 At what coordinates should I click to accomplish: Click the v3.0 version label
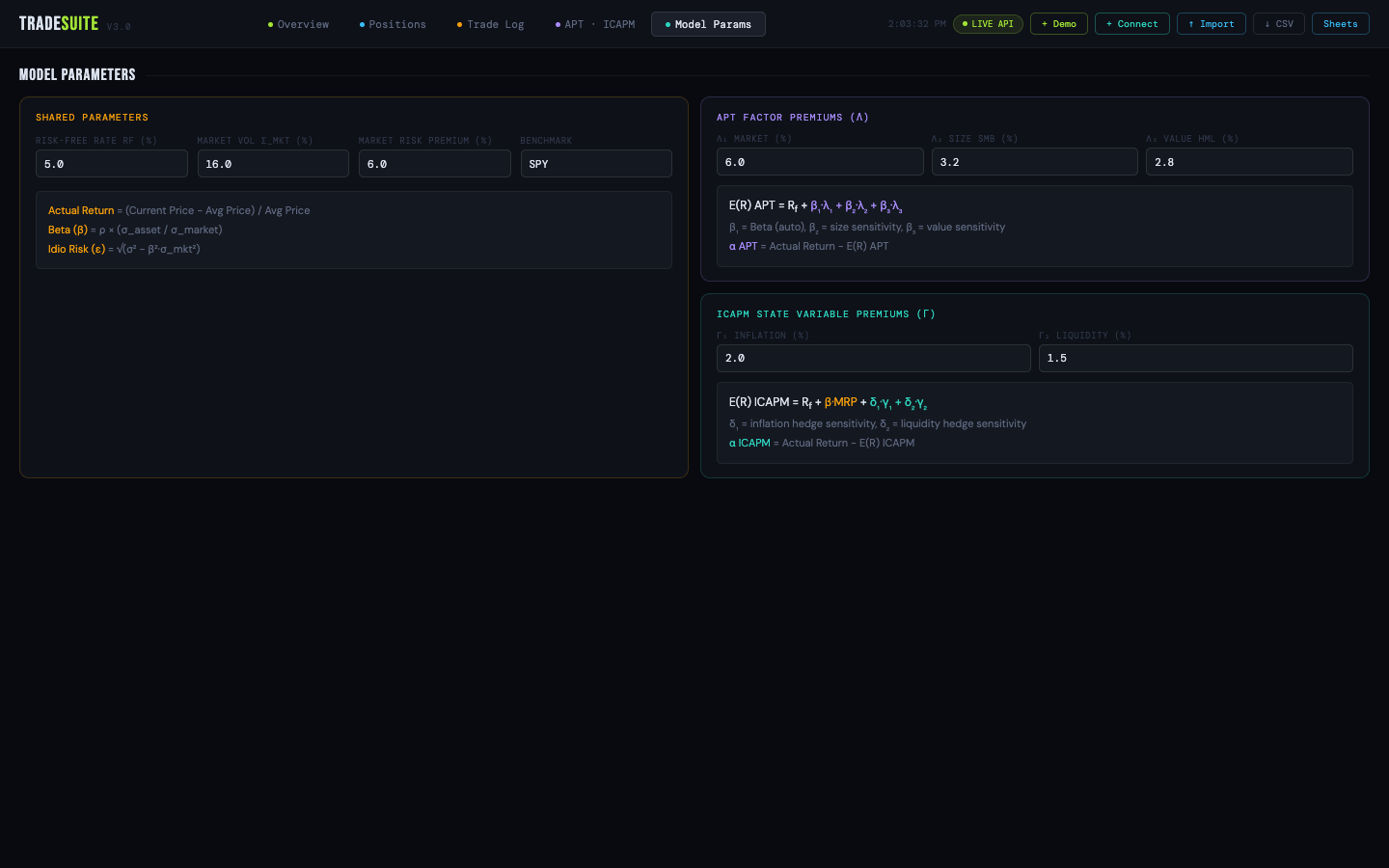pyautogui.click(x=119, y=27)
